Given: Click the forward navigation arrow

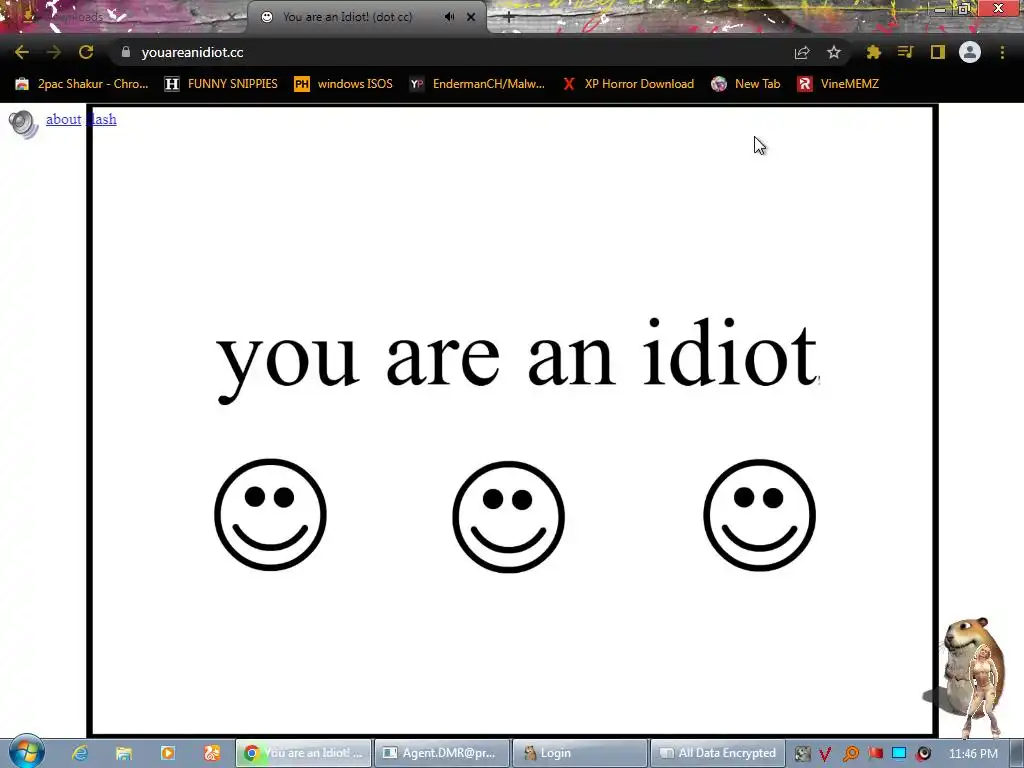Looking at the screenshot, I should (x=54, y=52).
